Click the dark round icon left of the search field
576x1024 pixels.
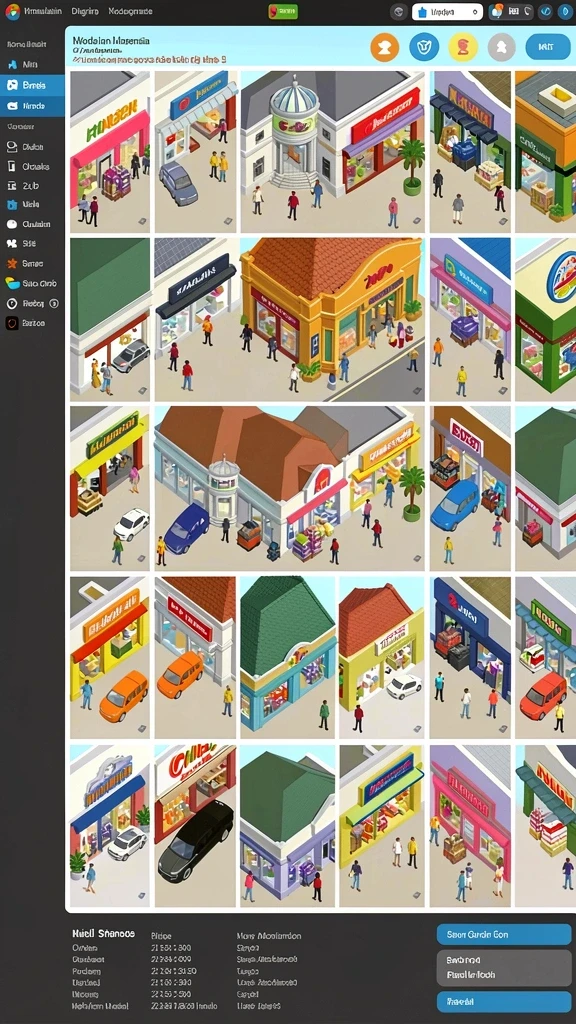pos(398,12)
